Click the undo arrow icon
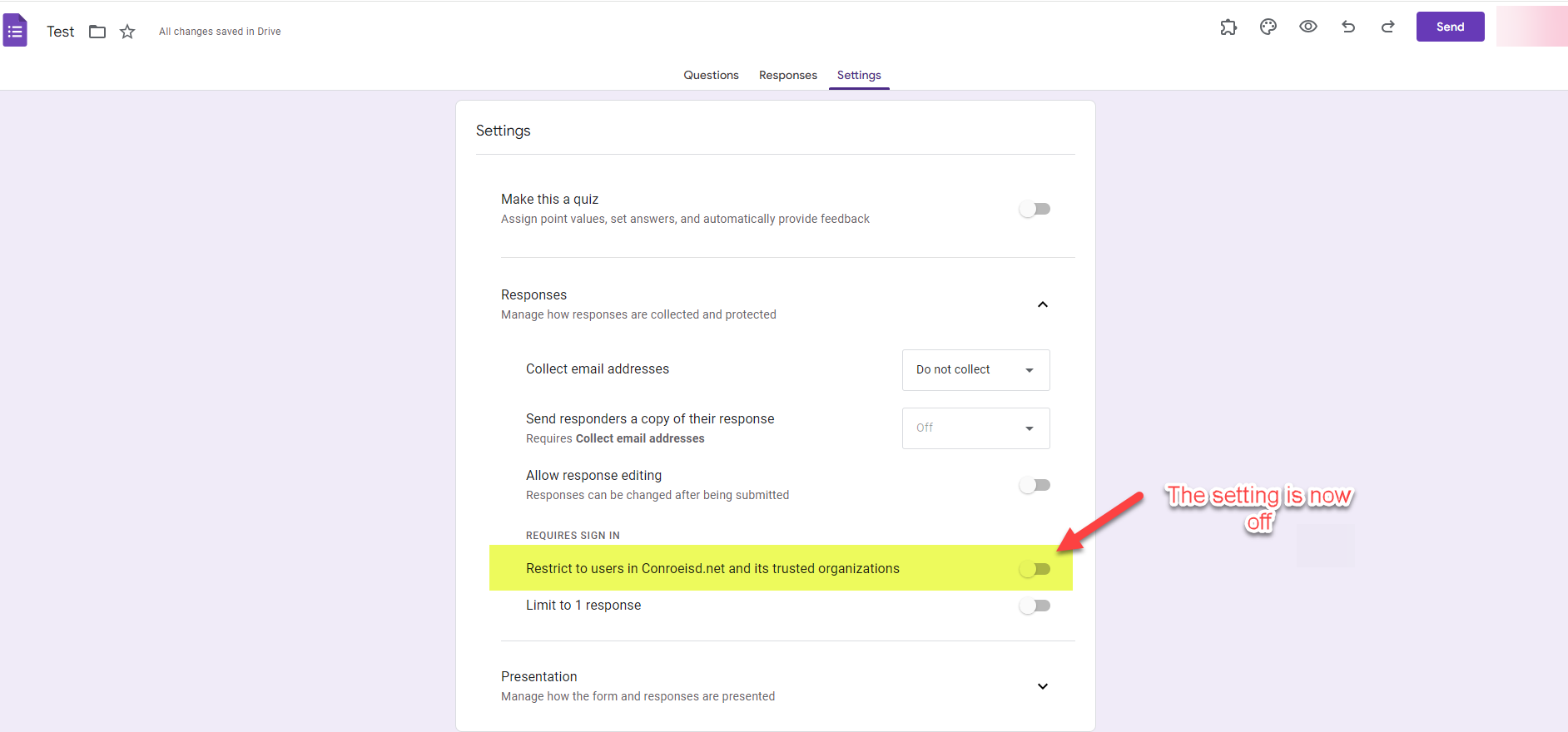 click(1348, 27)
